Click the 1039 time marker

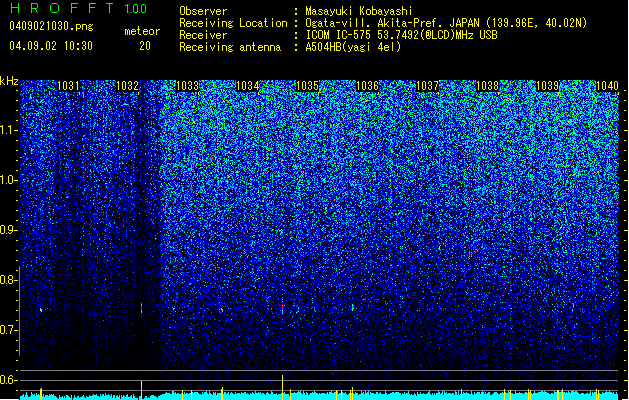pyautogui.click(x=548, y=86)
